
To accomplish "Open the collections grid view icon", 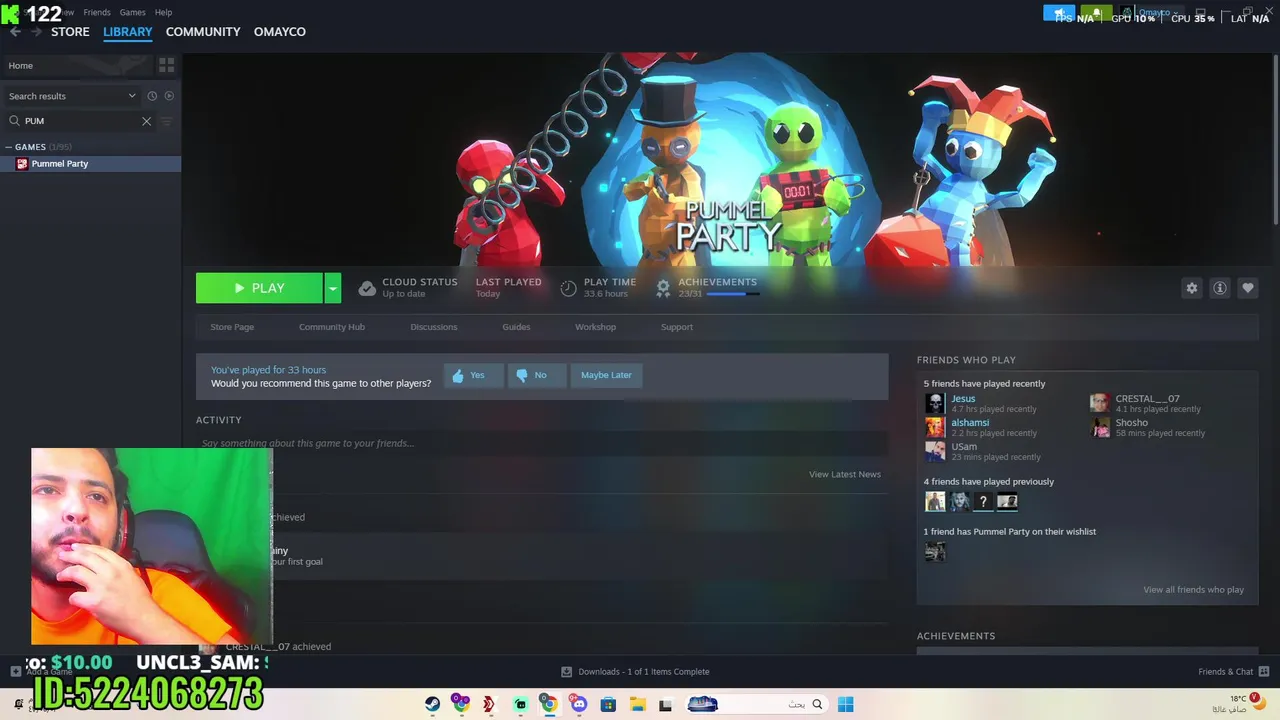I will [x=167, y=65].
